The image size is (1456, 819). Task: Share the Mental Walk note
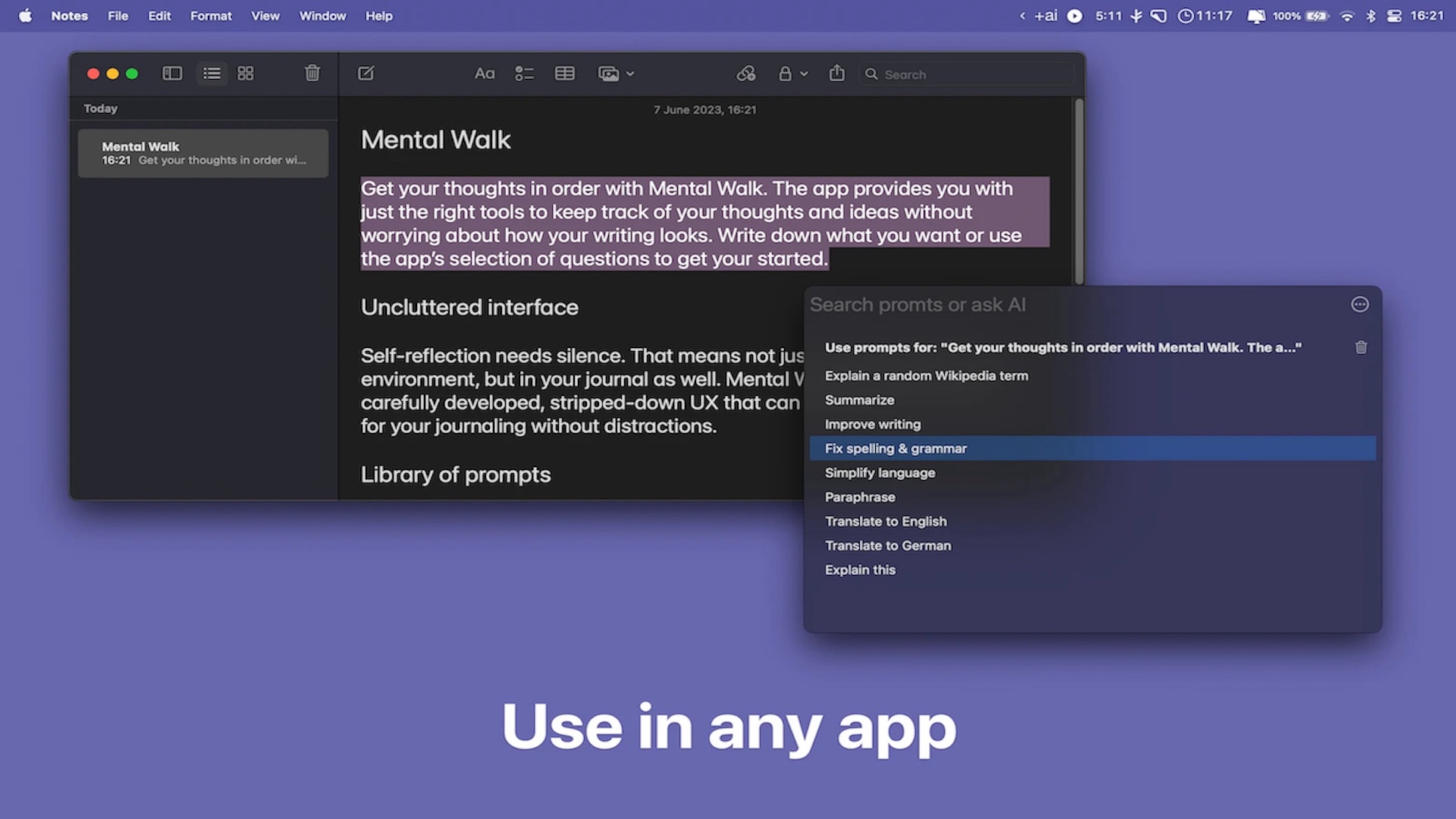click(836, 73)
